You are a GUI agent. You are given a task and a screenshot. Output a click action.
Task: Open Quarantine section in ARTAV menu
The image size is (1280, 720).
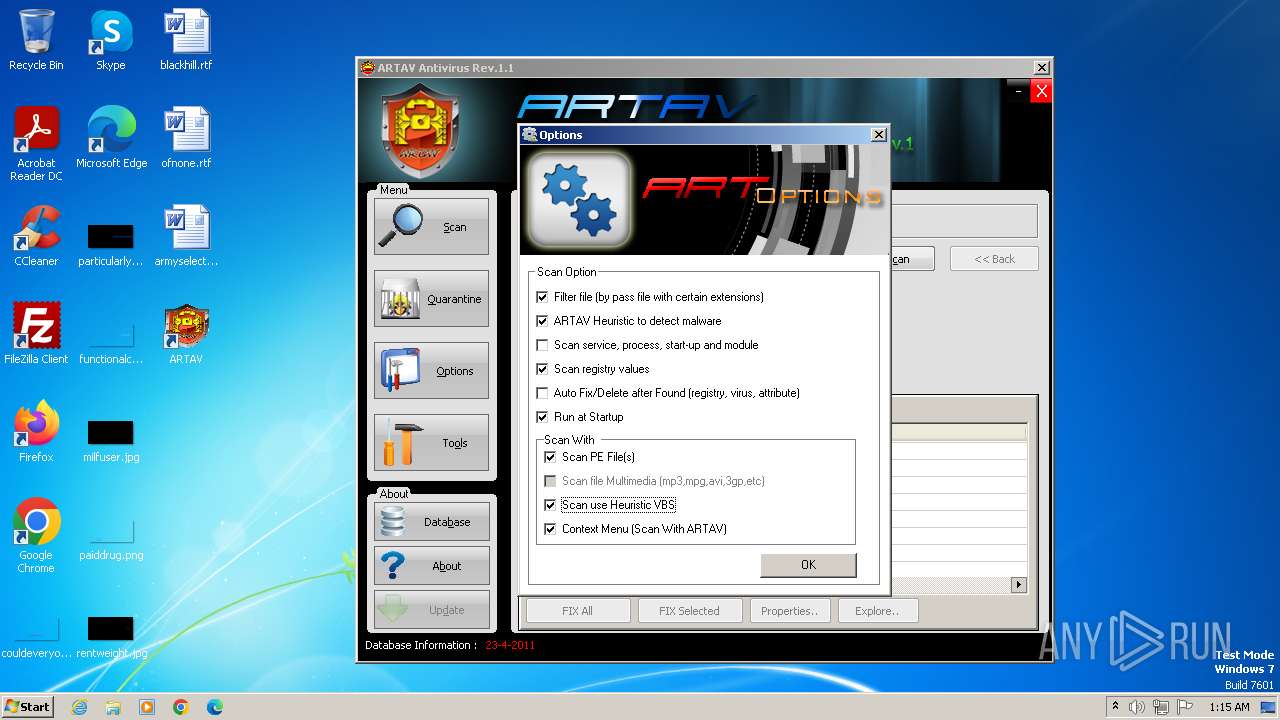click(431, 298)
